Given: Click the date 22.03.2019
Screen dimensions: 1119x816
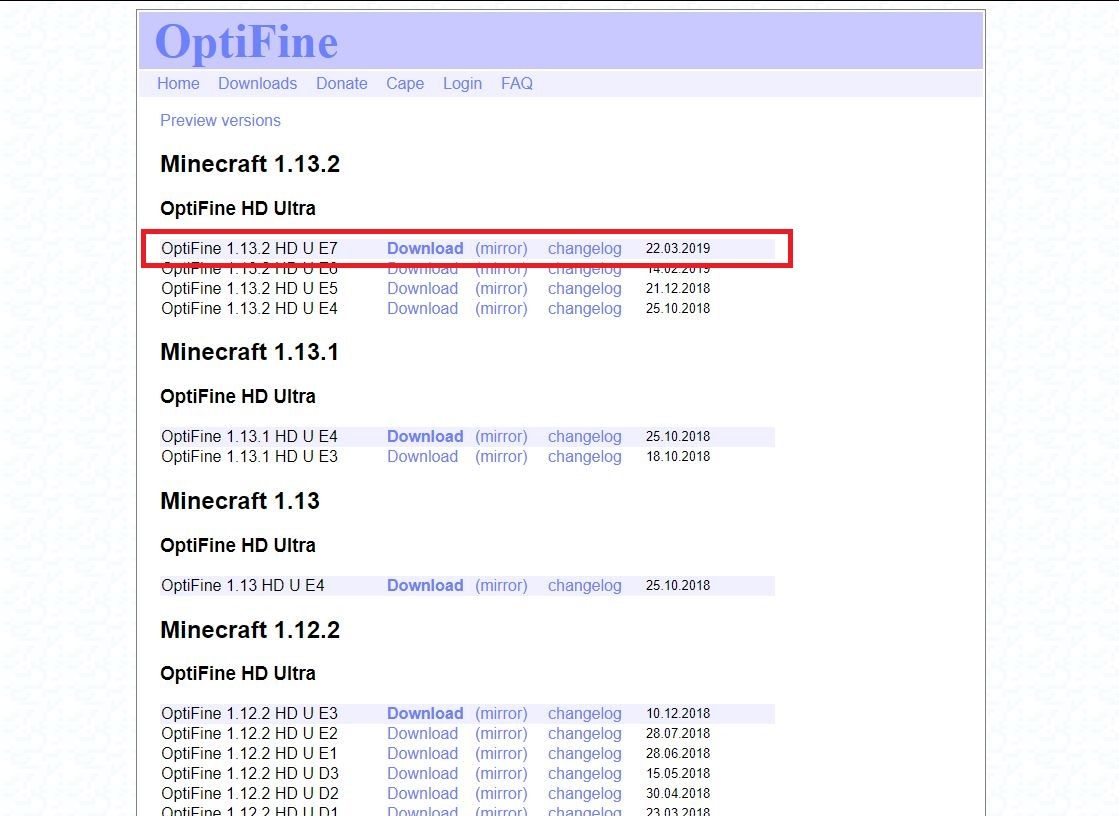Looking at the screenshot, I should click(x=678, y=248).
